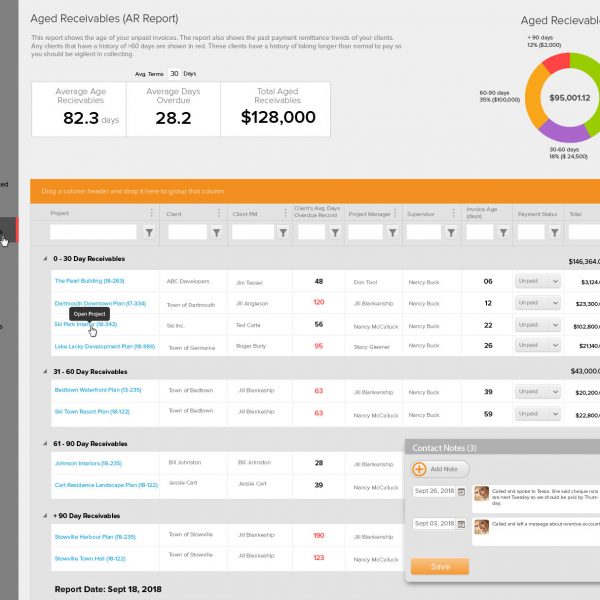600x600 pixels.
Task: Click the Payment Status column header
Action: click(537, 214)
